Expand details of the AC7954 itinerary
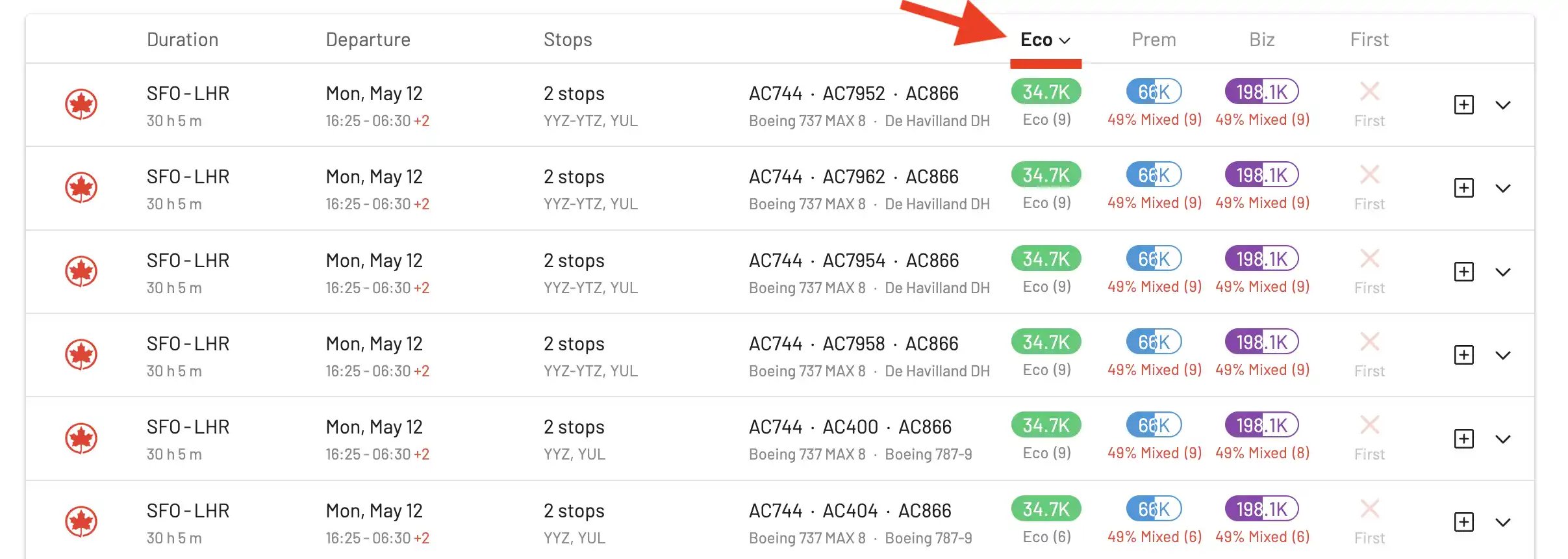The height and width of the screenshot is (559, 1568). (x=1503, y=272)
